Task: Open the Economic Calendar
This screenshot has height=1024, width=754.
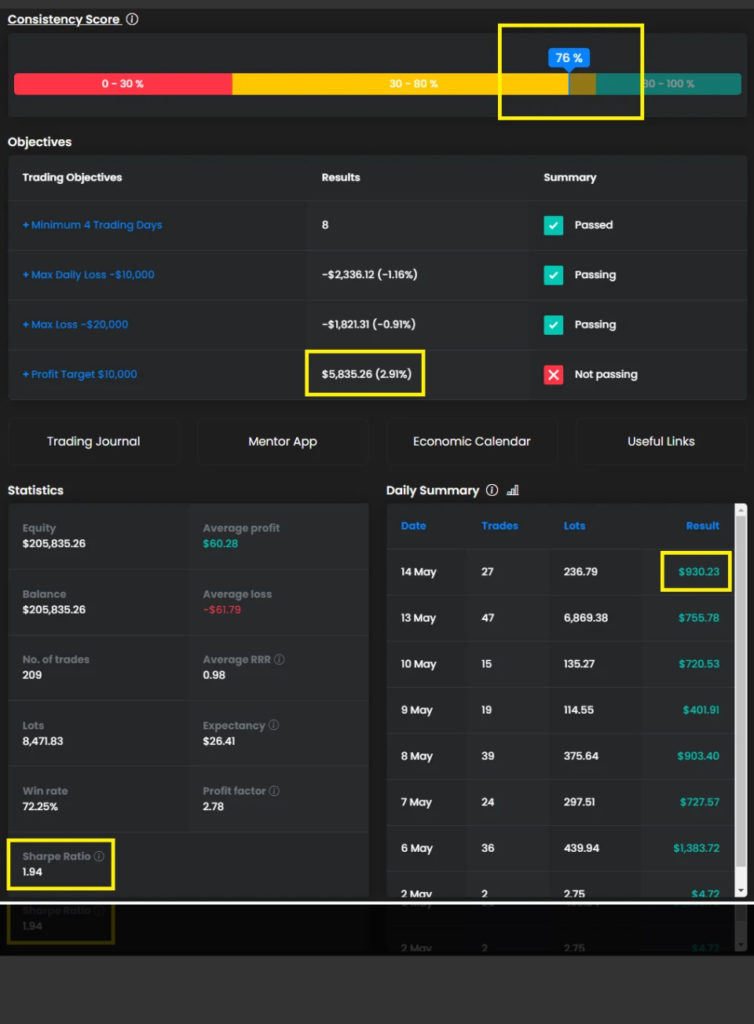Action: point(471,441)
